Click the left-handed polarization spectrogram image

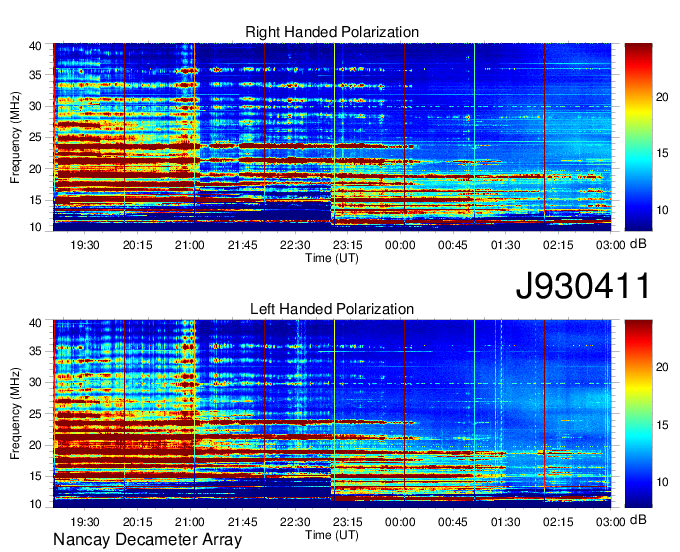click(x=332, y=414)
